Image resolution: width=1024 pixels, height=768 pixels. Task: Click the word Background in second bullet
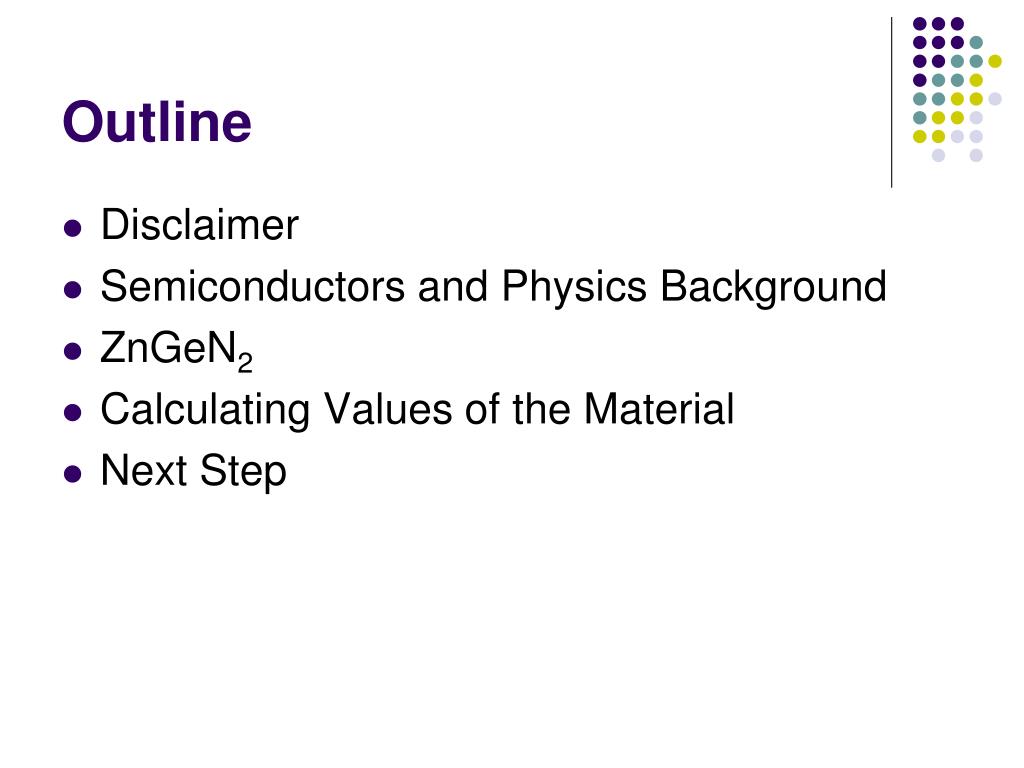click(773, 287)
